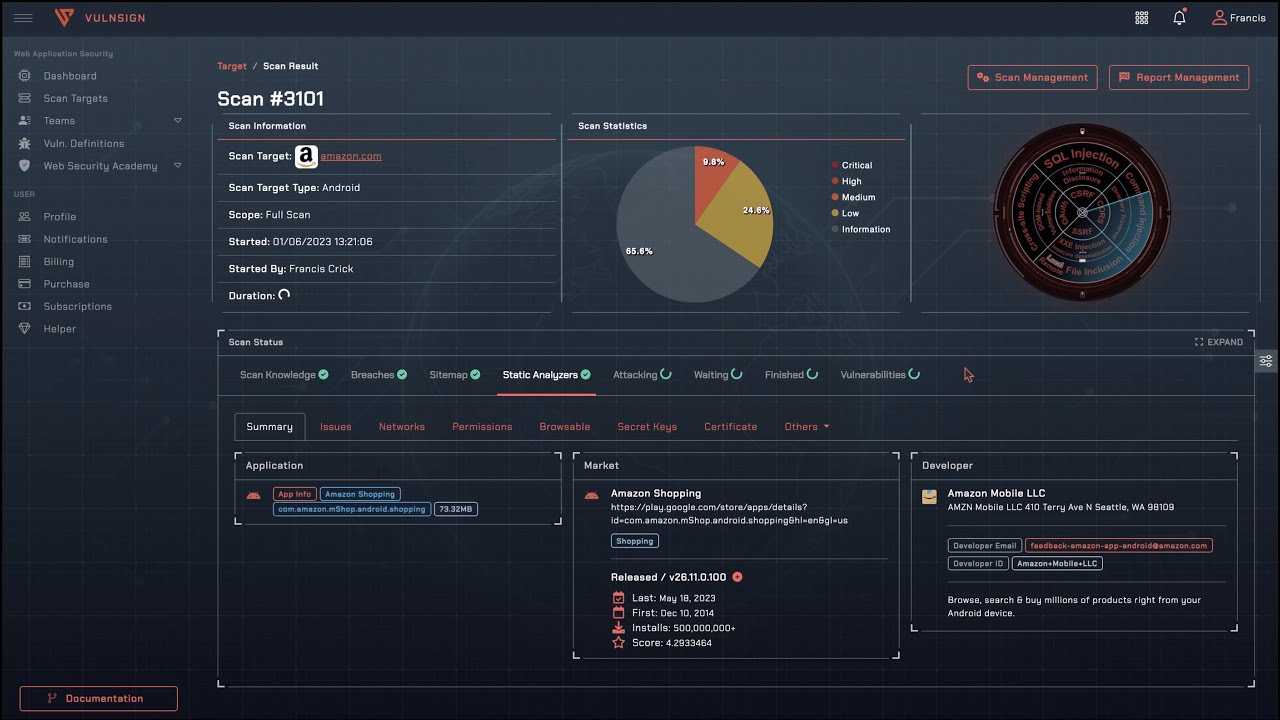The width and height of the screenshot is (1280, 720).
Task: Open the side settings sliders icon
Action: 1266,361
